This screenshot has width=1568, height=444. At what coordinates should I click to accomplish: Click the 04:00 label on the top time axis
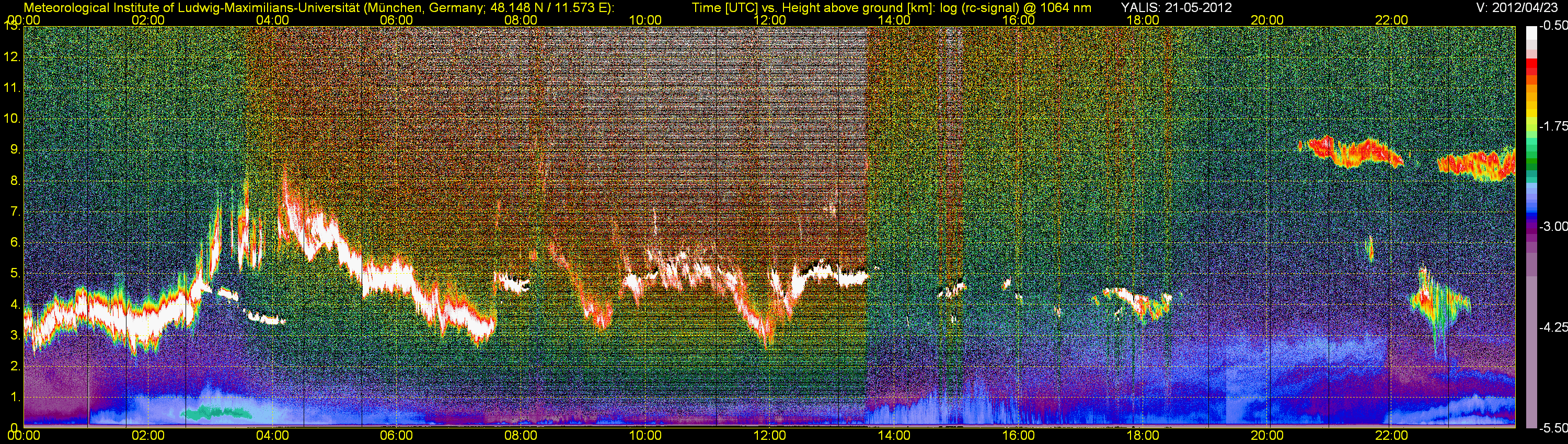(272, 20)
